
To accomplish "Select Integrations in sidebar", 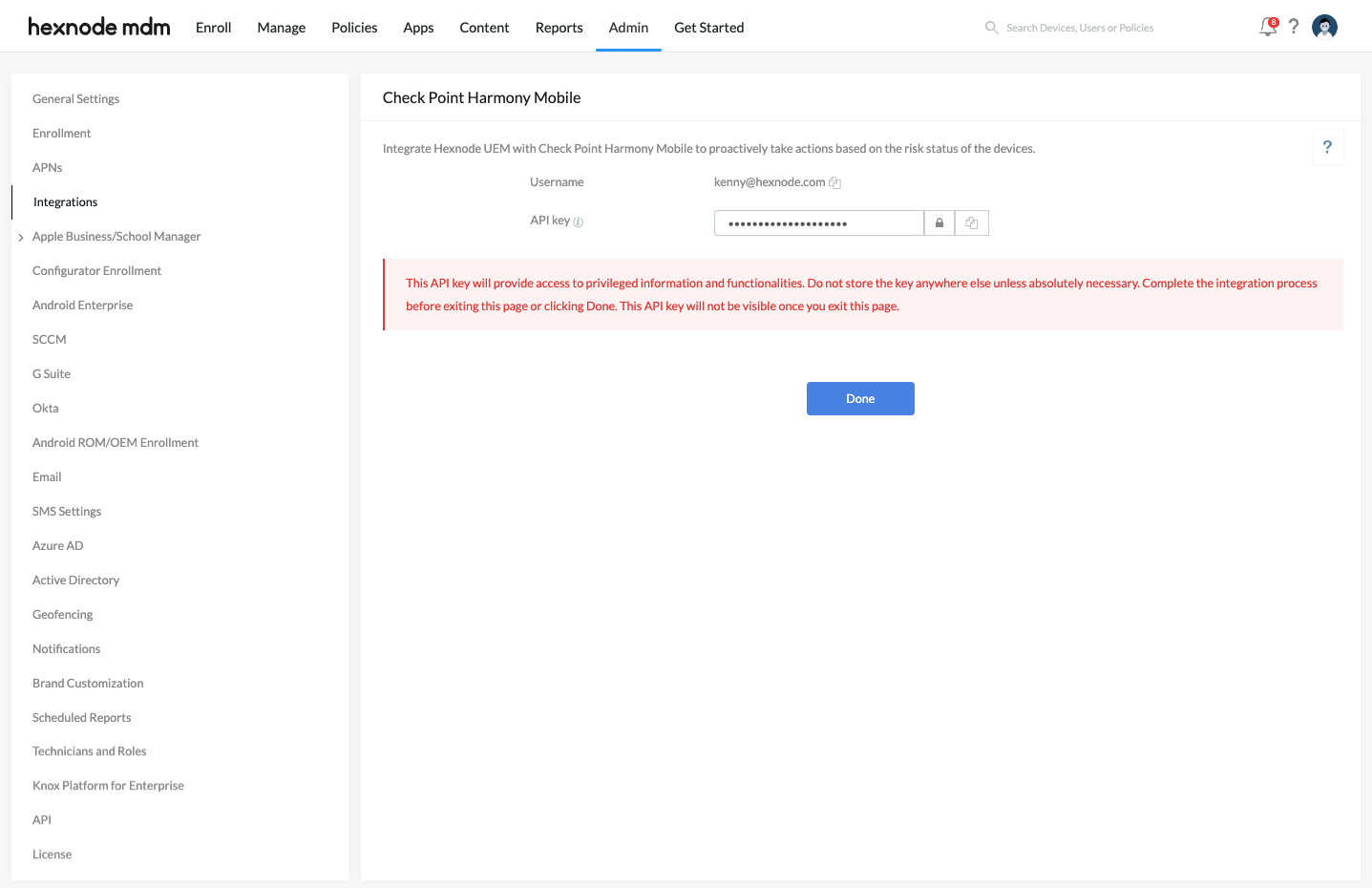I will coord(66,202).
